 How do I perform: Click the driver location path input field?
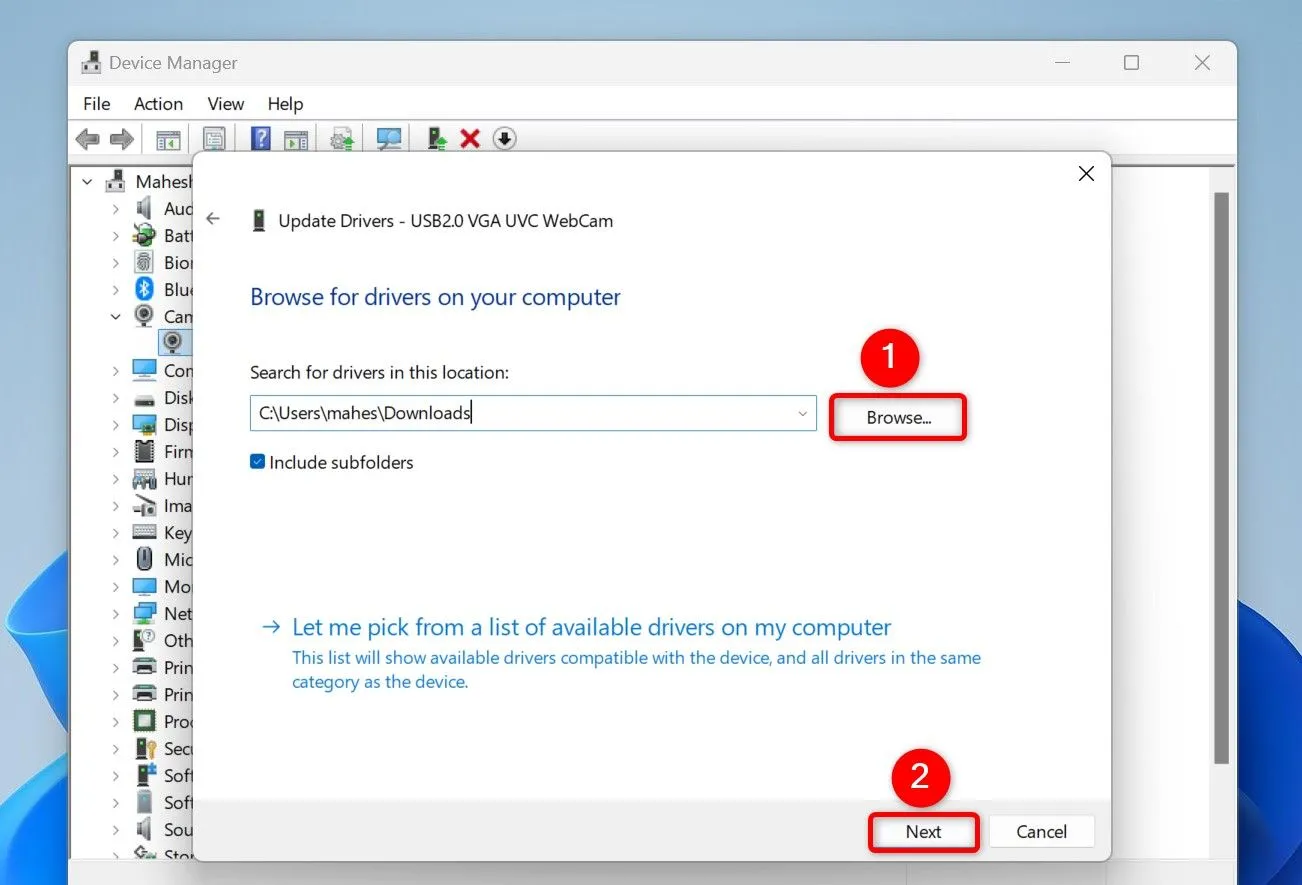click(x=533, y=413)
